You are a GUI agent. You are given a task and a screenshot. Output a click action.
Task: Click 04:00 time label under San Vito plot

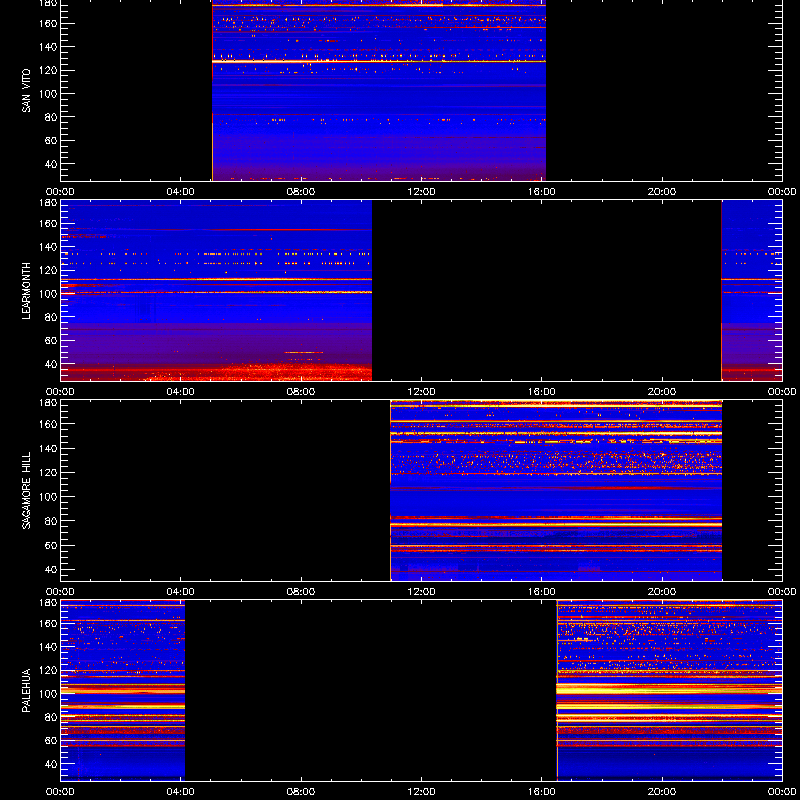click(x=181, y=192)
